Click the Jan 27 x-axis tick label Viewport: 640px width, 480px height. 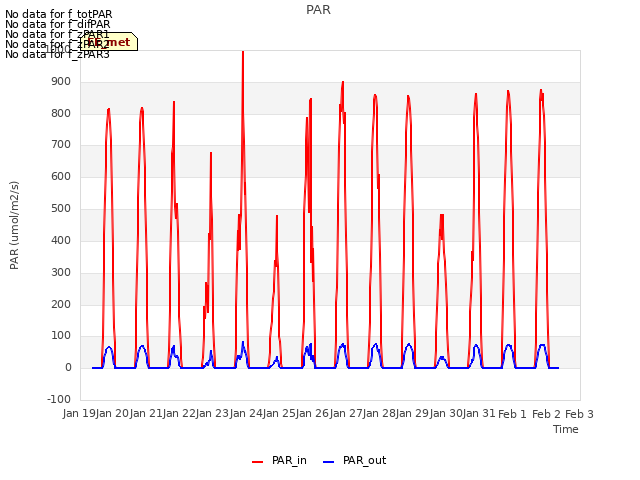click(x=346, y=414)
